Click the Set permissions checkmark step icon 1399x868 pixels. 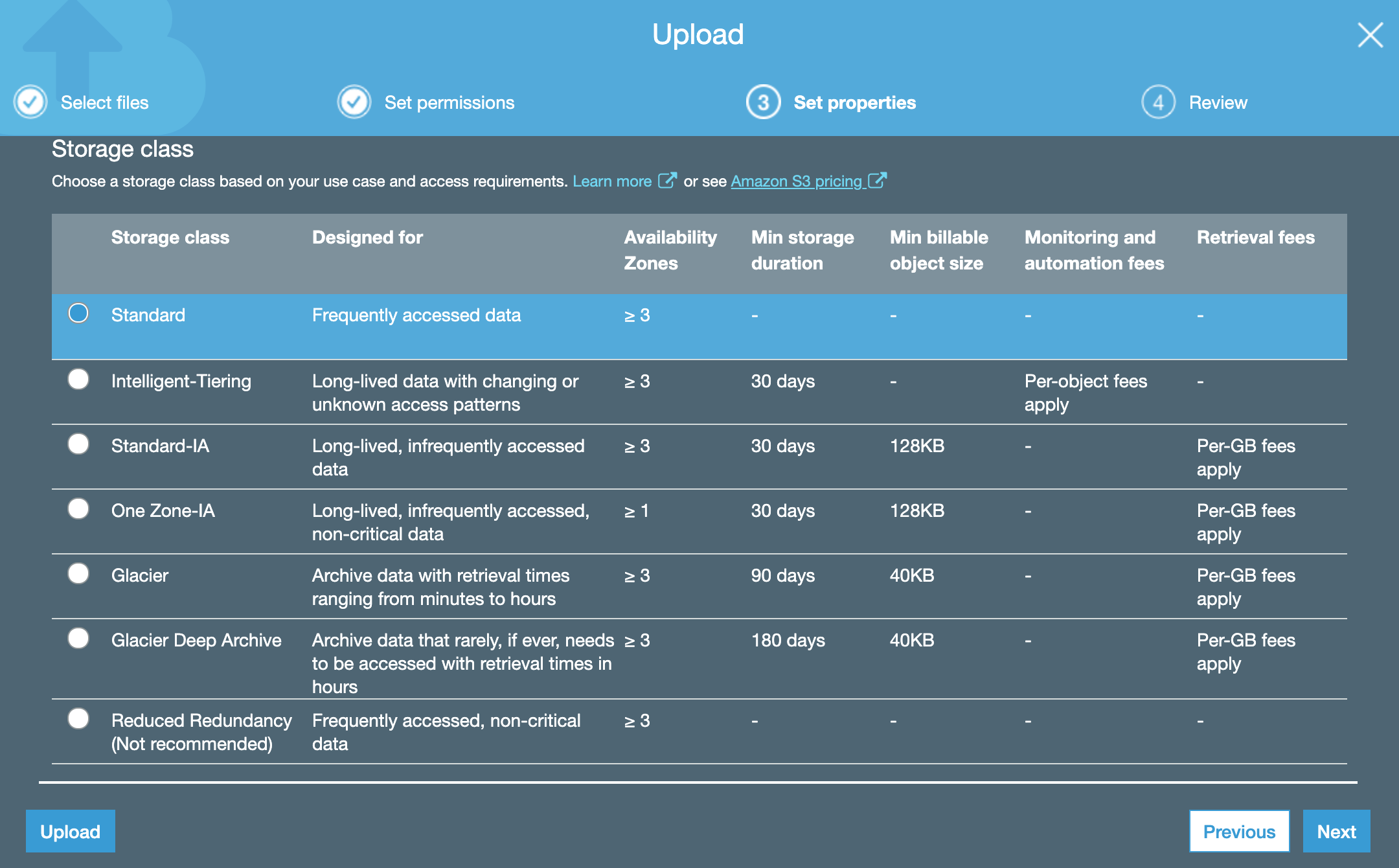point(354,102)
